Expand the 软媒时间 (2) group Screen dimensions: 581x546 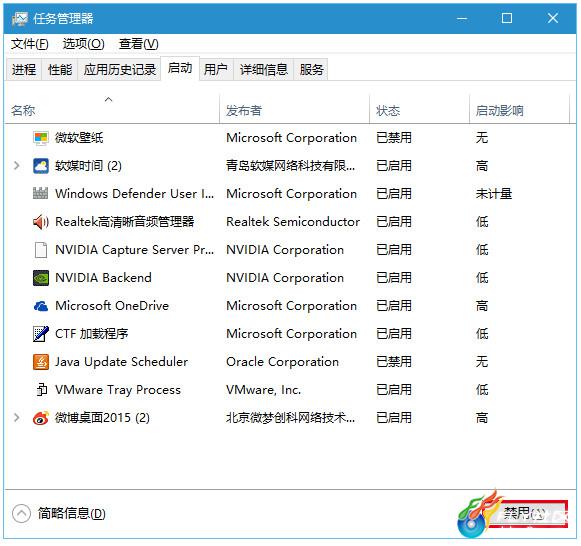tap(17, 166)
